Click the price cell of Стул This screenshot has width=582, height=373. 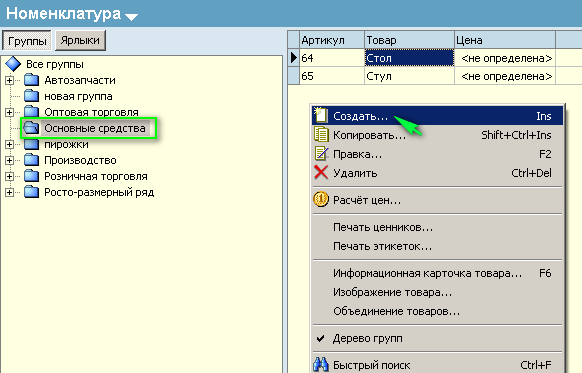505,76
